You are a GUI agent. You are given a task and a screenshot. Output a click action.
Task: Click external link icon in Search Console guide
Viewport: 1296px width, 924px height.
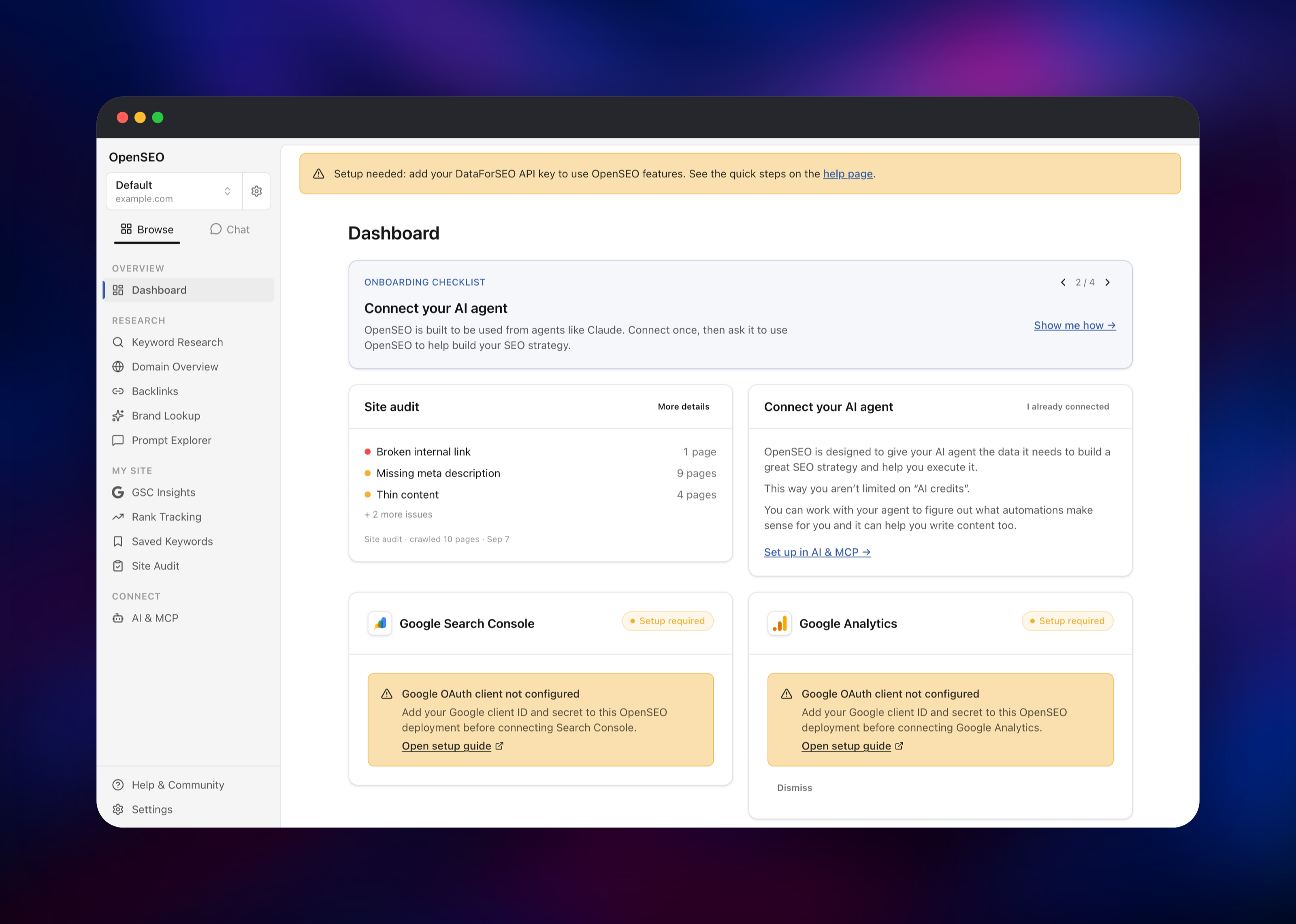pyautogui.click(x=499, y=746)
